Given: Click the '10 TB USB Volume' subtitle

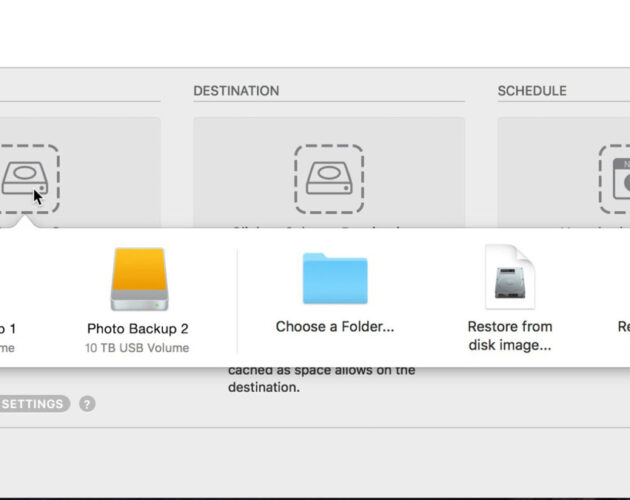Looking at the screenshot, I should [x=137, y=348].
